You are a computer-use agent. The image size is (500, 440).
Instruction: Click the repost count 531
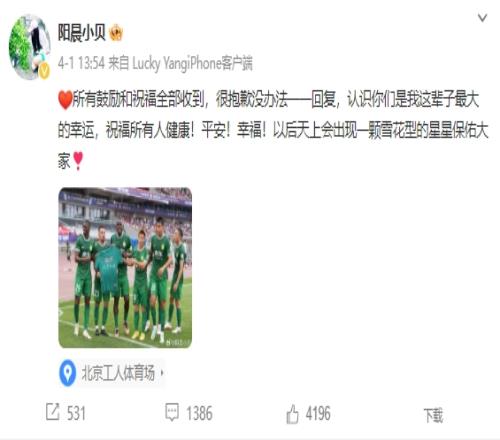(x=76, y=413)
